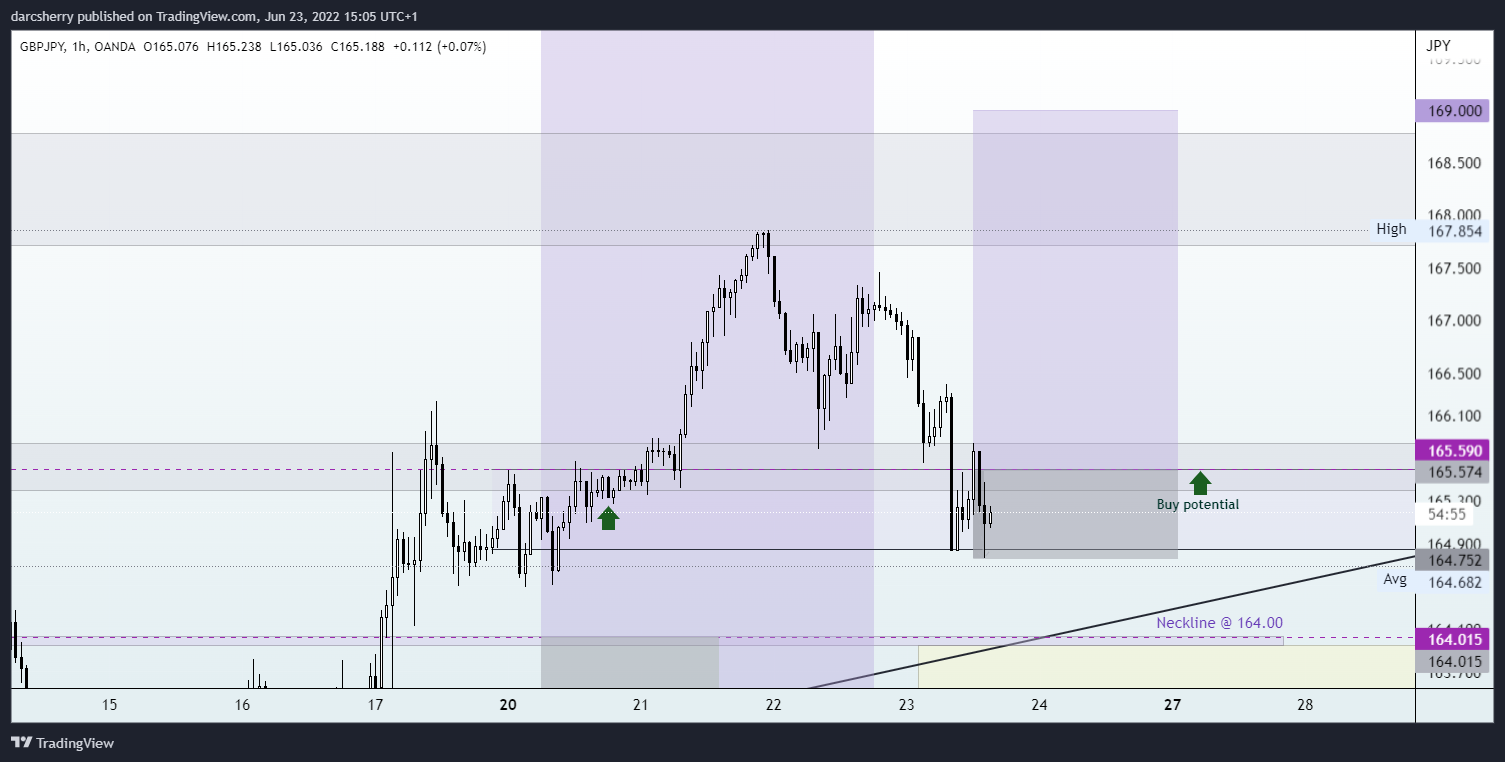
Task: Click the 167.000 price axis tick
Action: (1455, 321)
